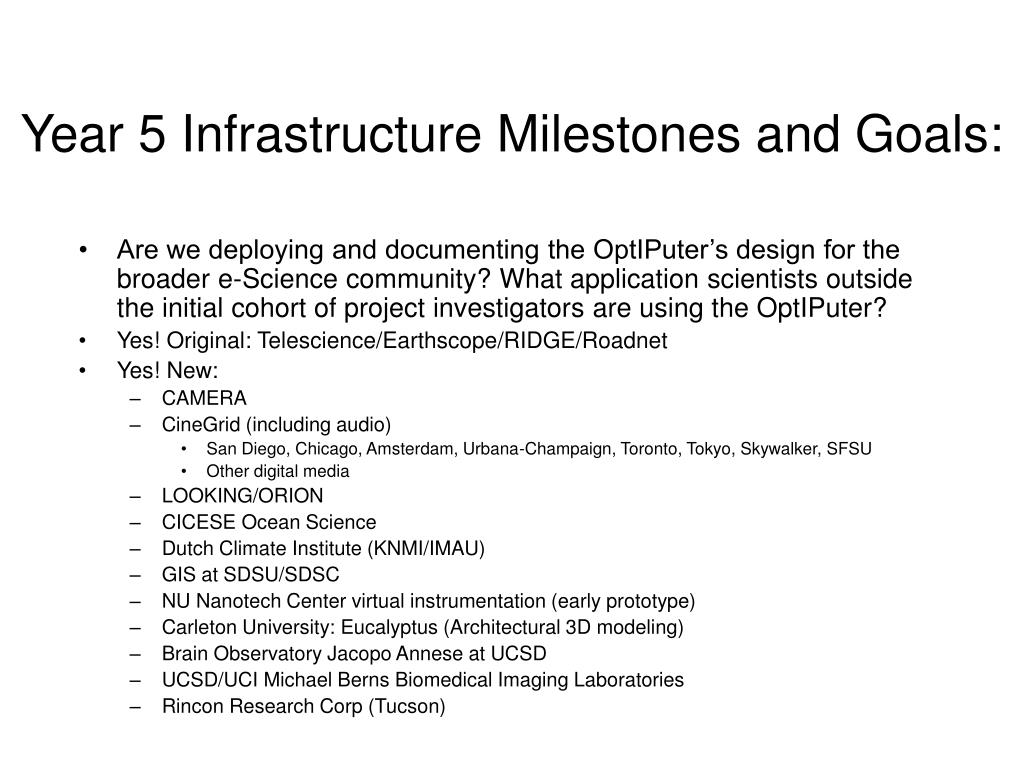Select the line listing San Diego, Chicago, Amsterdam
Viewport: 1024px width, 768px height.
pyautogui.click(x=539, y=449)
